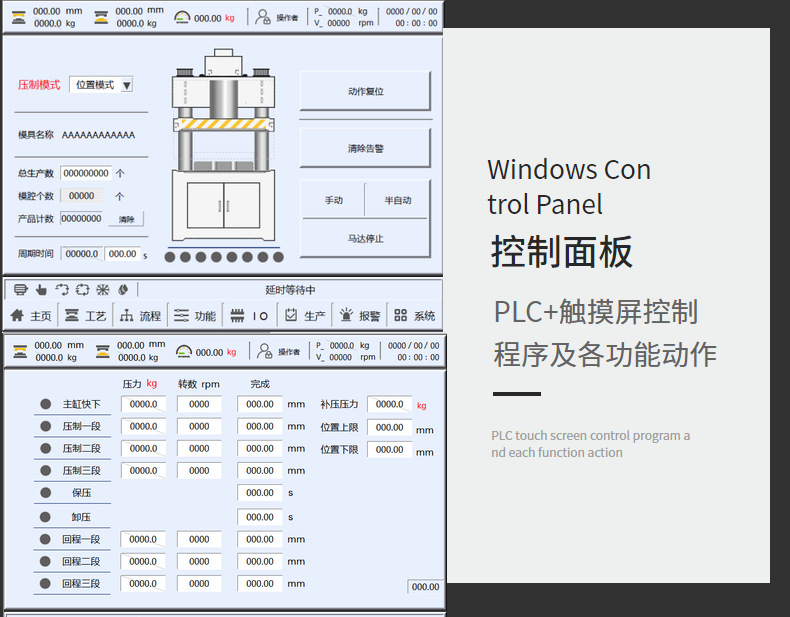This screenshot has width=790, height=617.
Task: Click the hydraulic press machine illustration
Action: pyautogui.click(x=224, y=145)
